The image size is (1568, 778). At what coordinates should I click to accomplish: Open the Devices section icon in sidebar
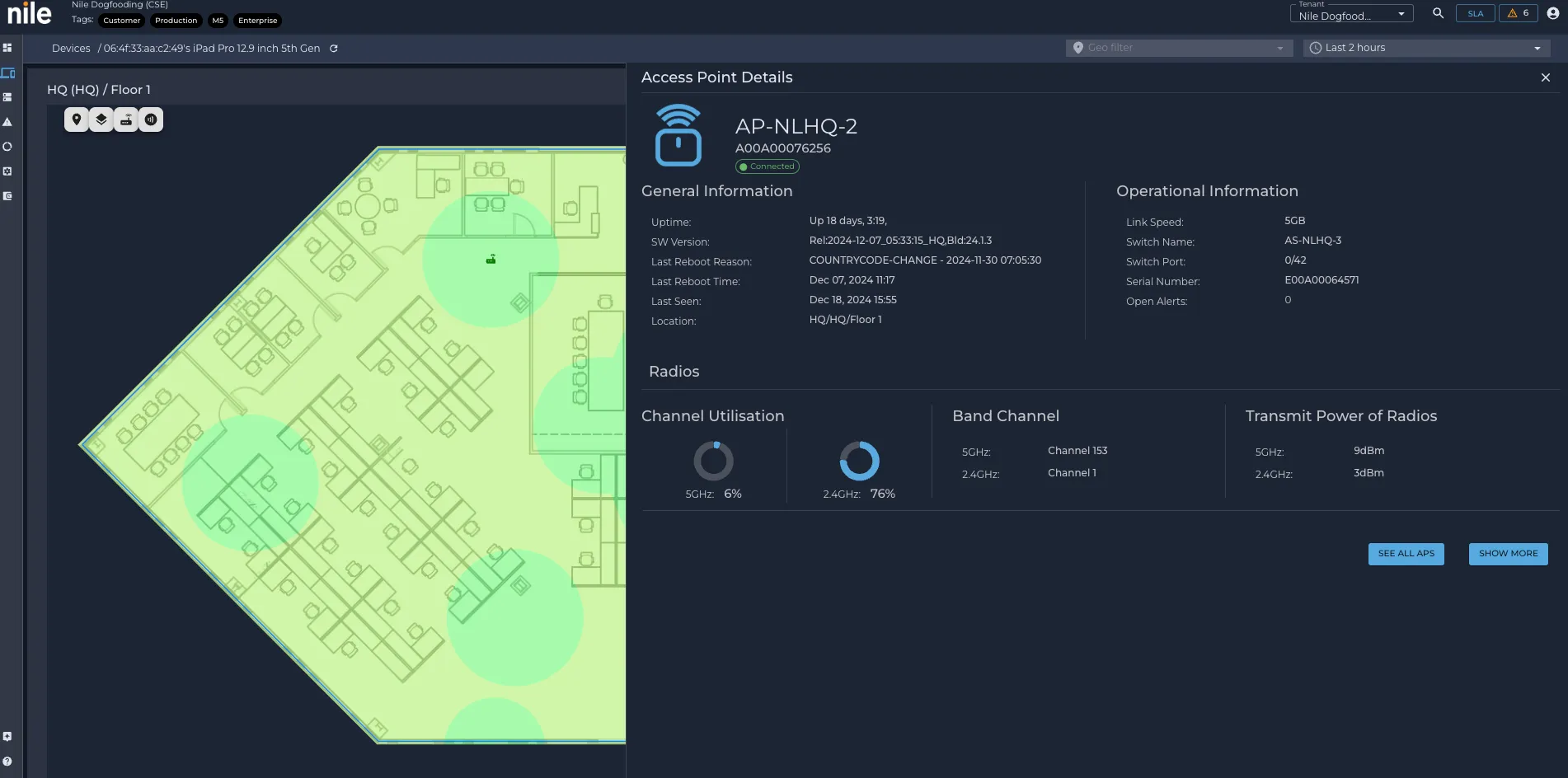7,73
